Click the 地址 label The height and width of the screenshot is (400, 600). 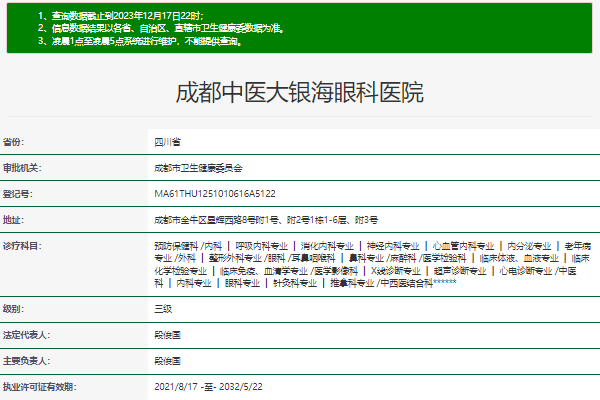click(x=13, y=220)
